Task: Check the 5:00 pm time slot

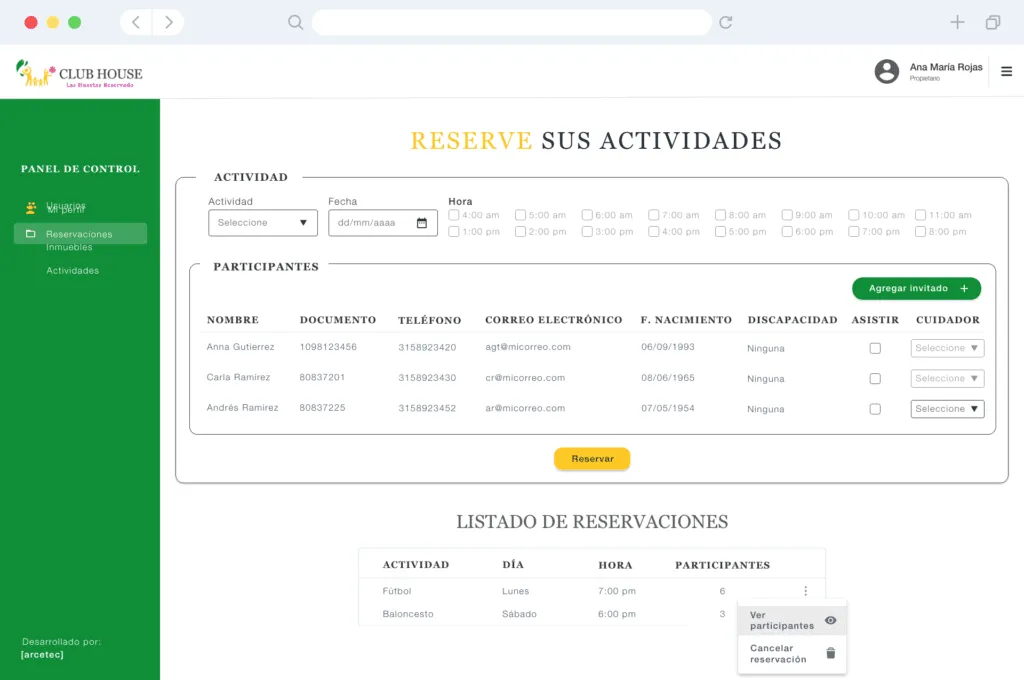Action: (x=722, y=231)
